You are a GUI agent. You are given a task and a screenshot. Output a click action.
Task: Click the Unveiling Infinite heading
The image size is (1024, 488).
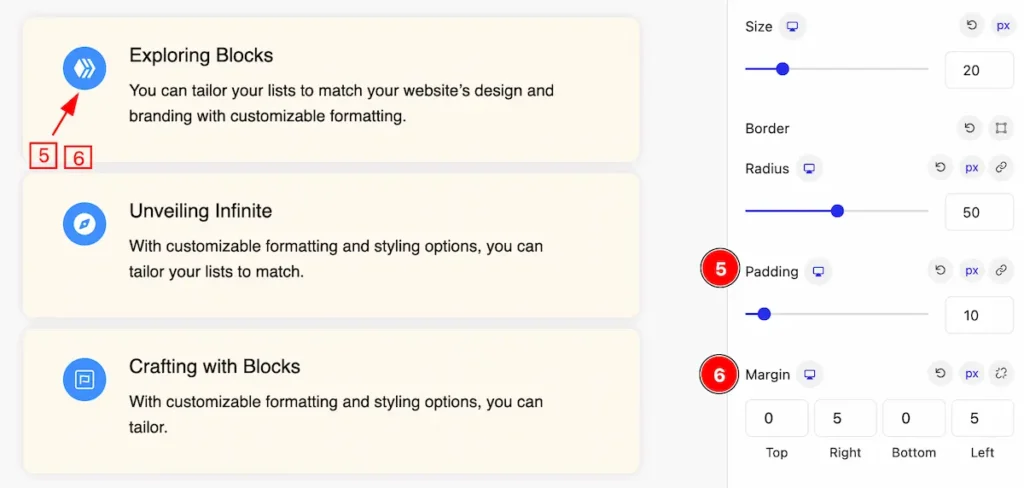click(200, 210)
